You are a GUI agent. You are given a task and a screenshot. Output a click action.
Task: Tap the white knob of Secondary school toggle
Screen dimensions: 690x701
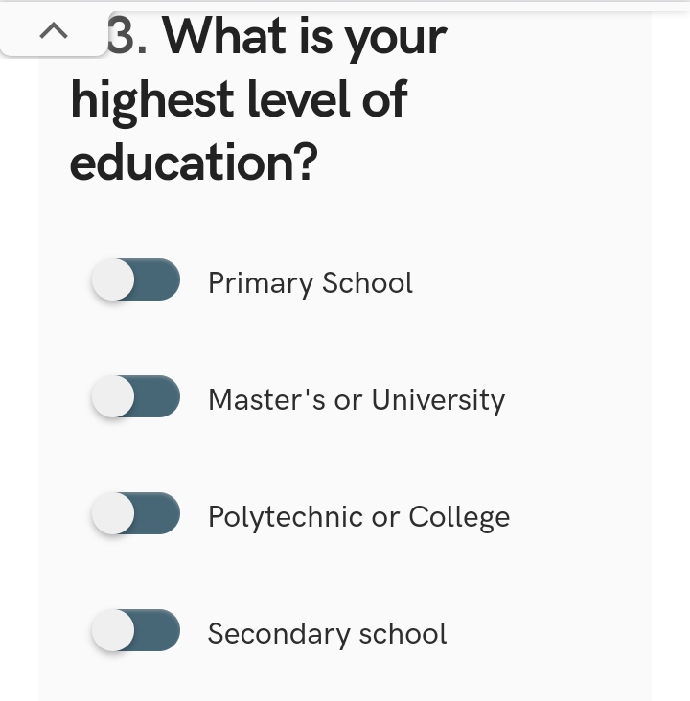coord(113,631)
